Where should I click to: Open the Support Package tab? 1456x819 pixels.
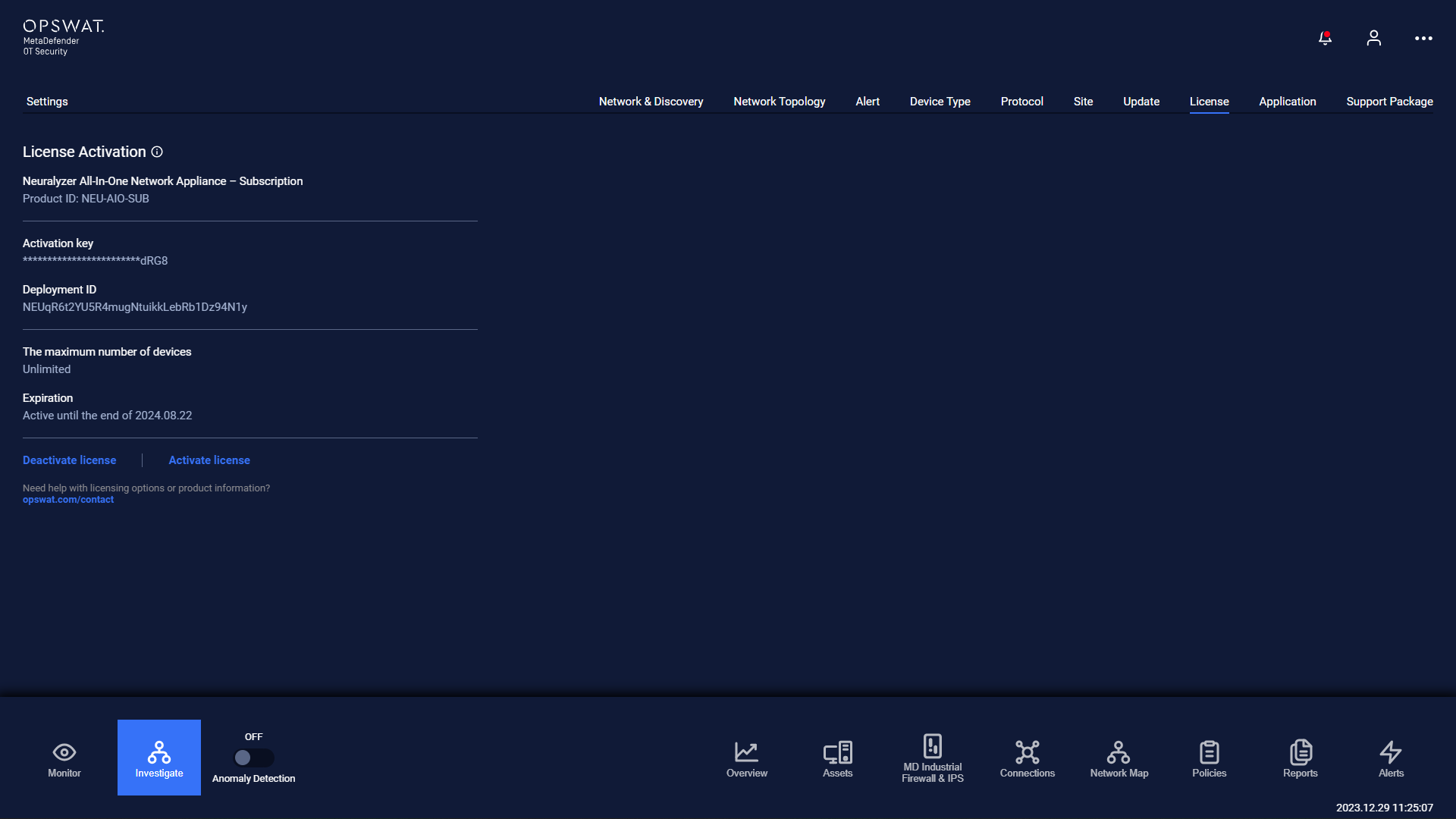coord(1389,102)
